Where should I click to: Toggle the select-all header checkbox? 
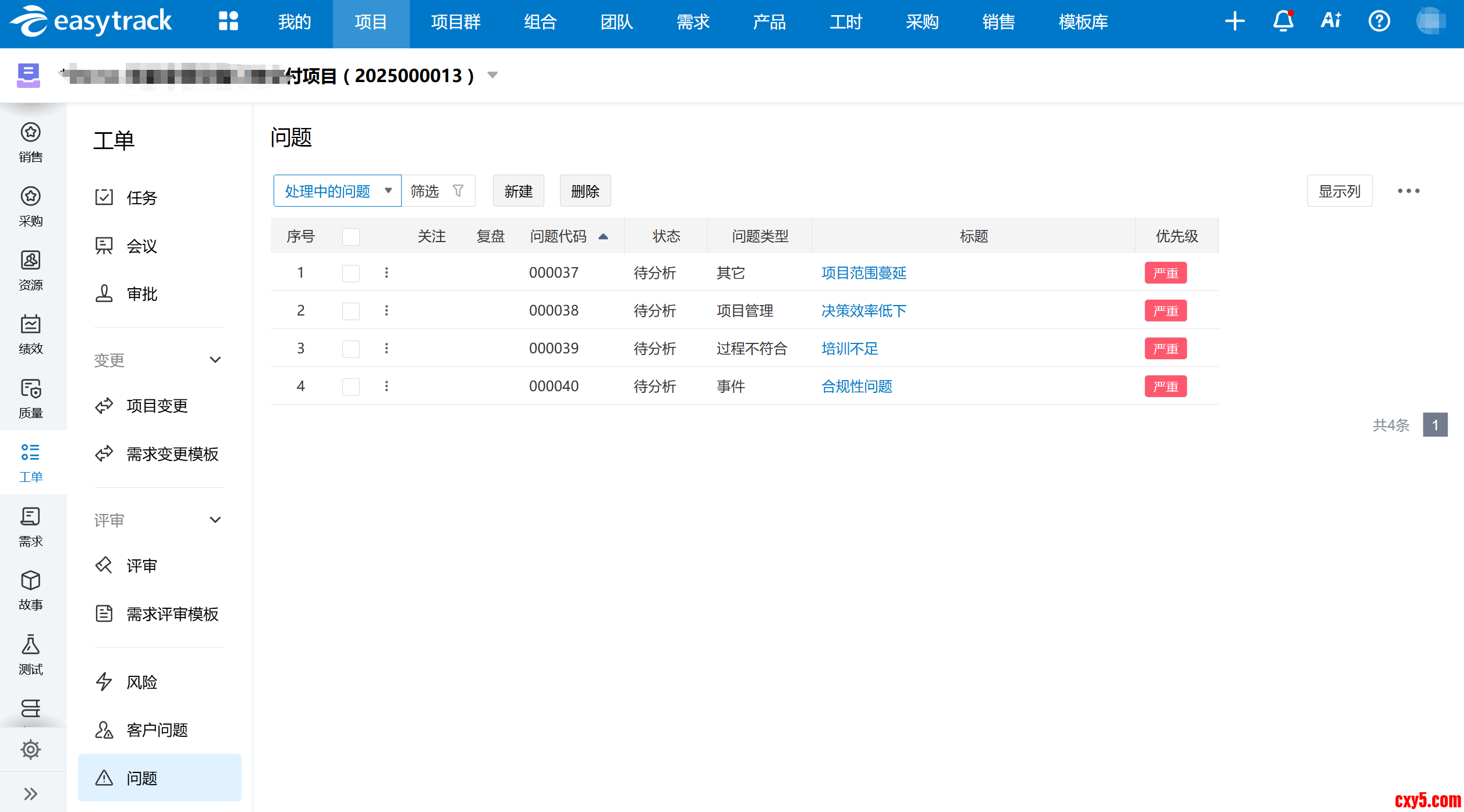tap(351, 236)
